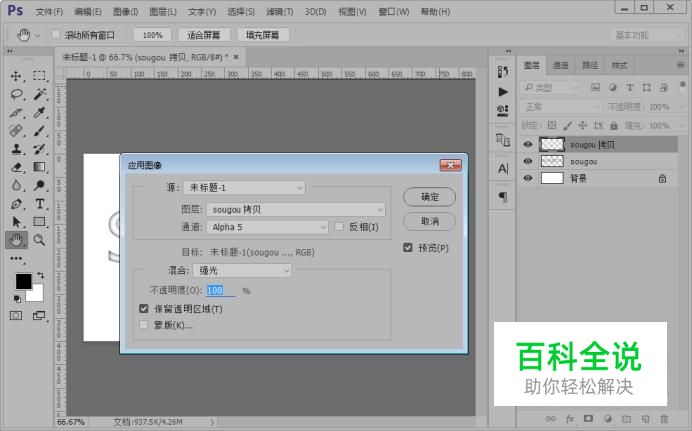This screenshot has height=431, width=692.
Task: Open the 文件(F) menu
Action: (x=49, y=11)
